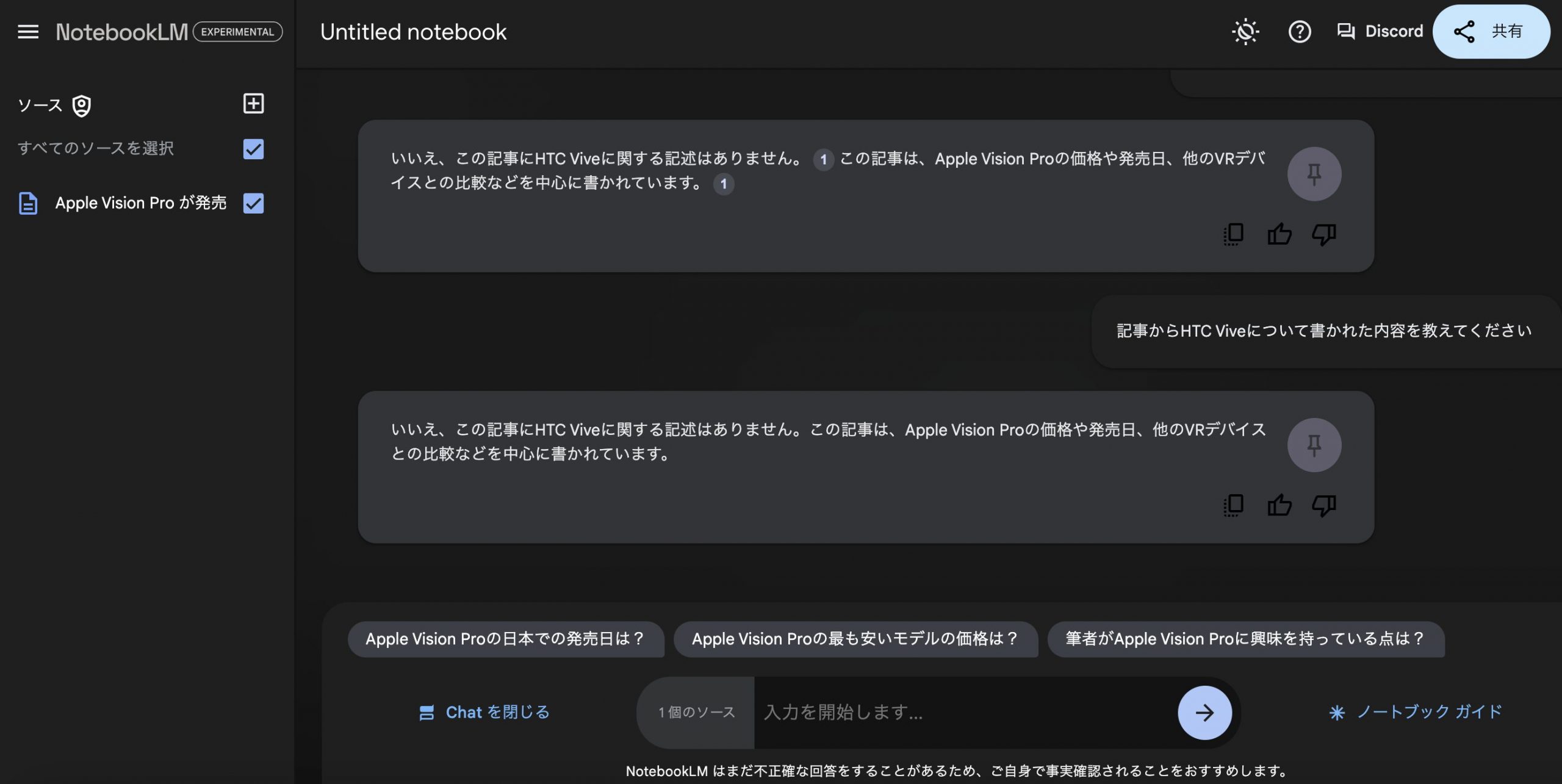Pin the first response with citations
This screenshot has height=784, width=1562.
pos(1314,174)
